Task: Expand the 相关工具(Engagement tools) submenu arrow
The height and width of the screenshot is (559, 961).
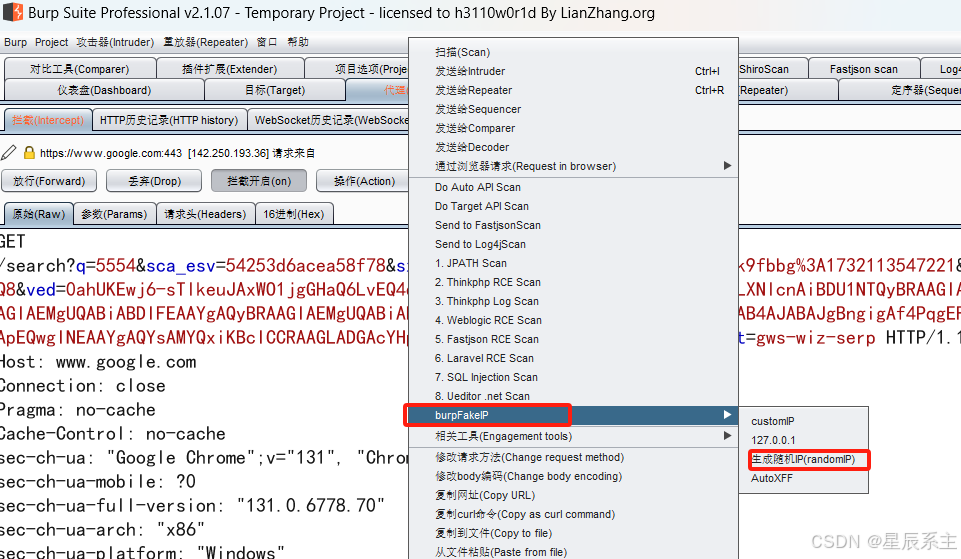Action: click(727, 435)
